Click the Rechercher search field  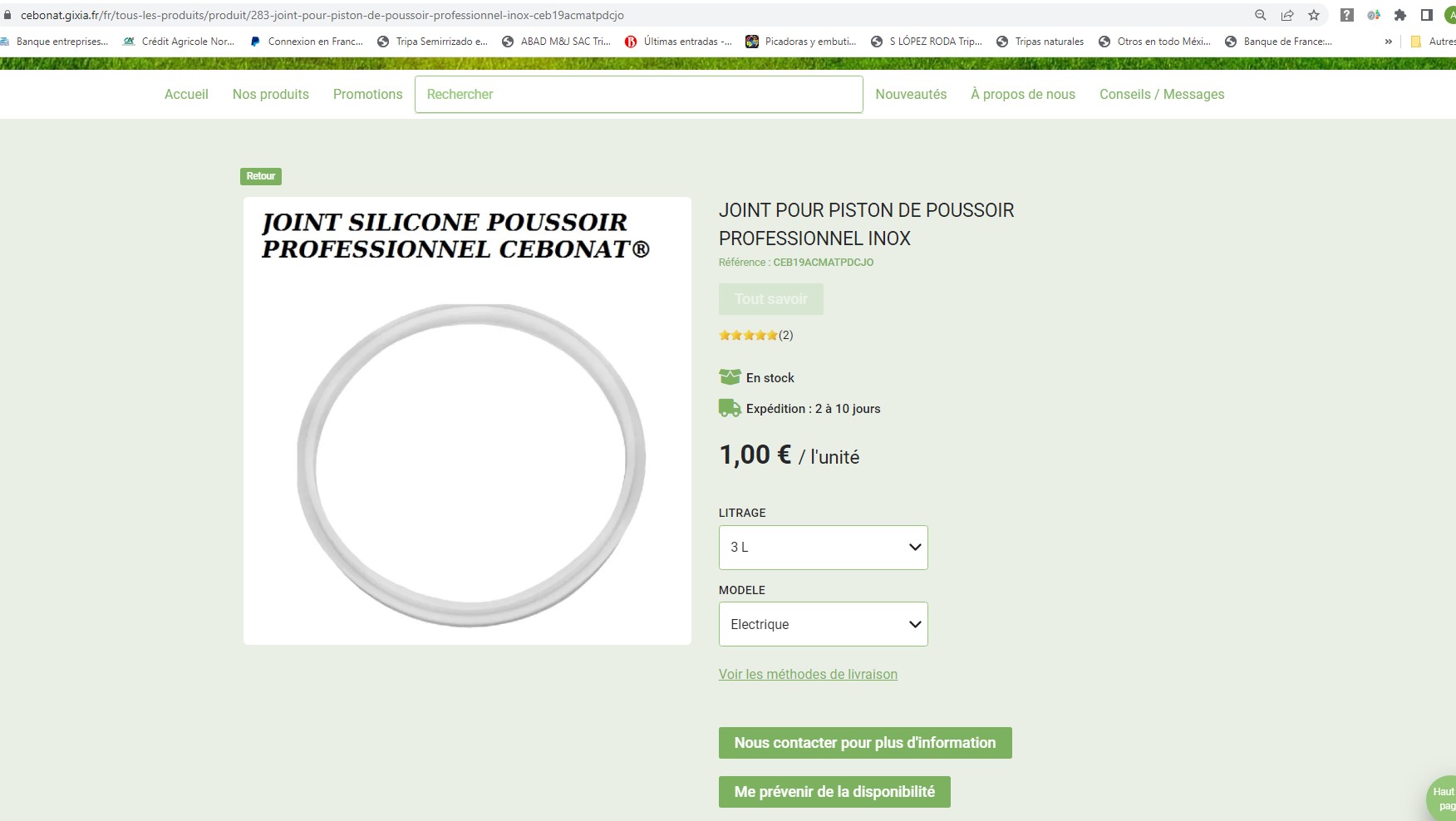click(638, 95)
